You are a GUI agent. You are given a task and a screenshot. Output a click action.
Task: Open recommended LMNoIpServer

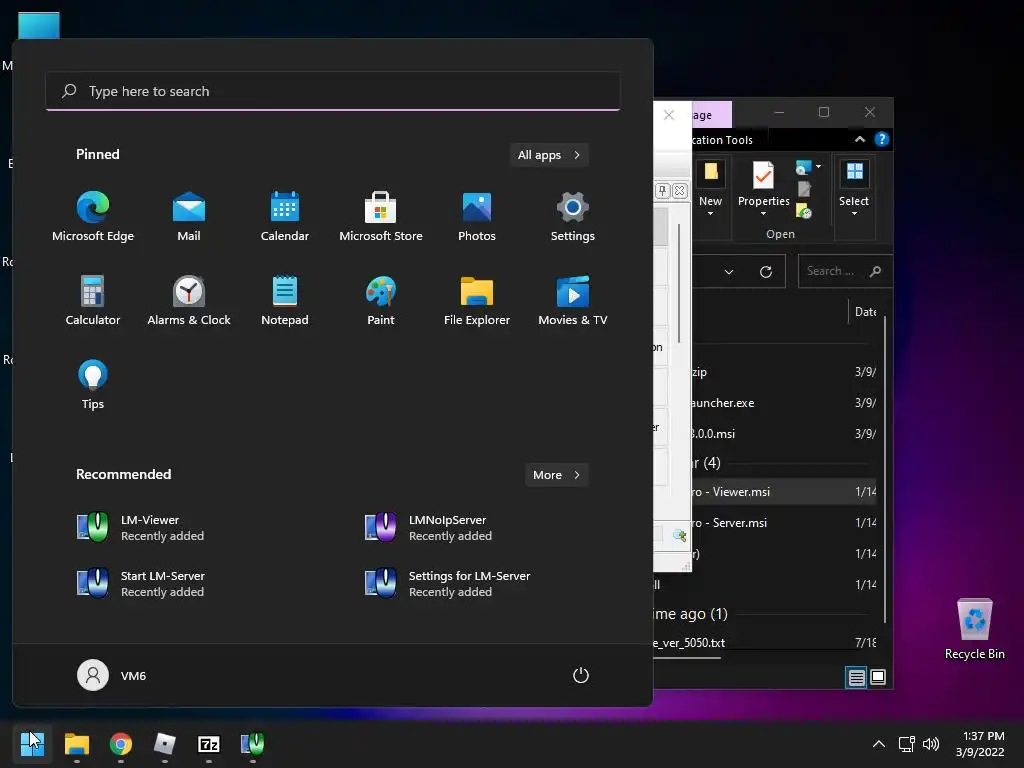[x=428, y=528]
